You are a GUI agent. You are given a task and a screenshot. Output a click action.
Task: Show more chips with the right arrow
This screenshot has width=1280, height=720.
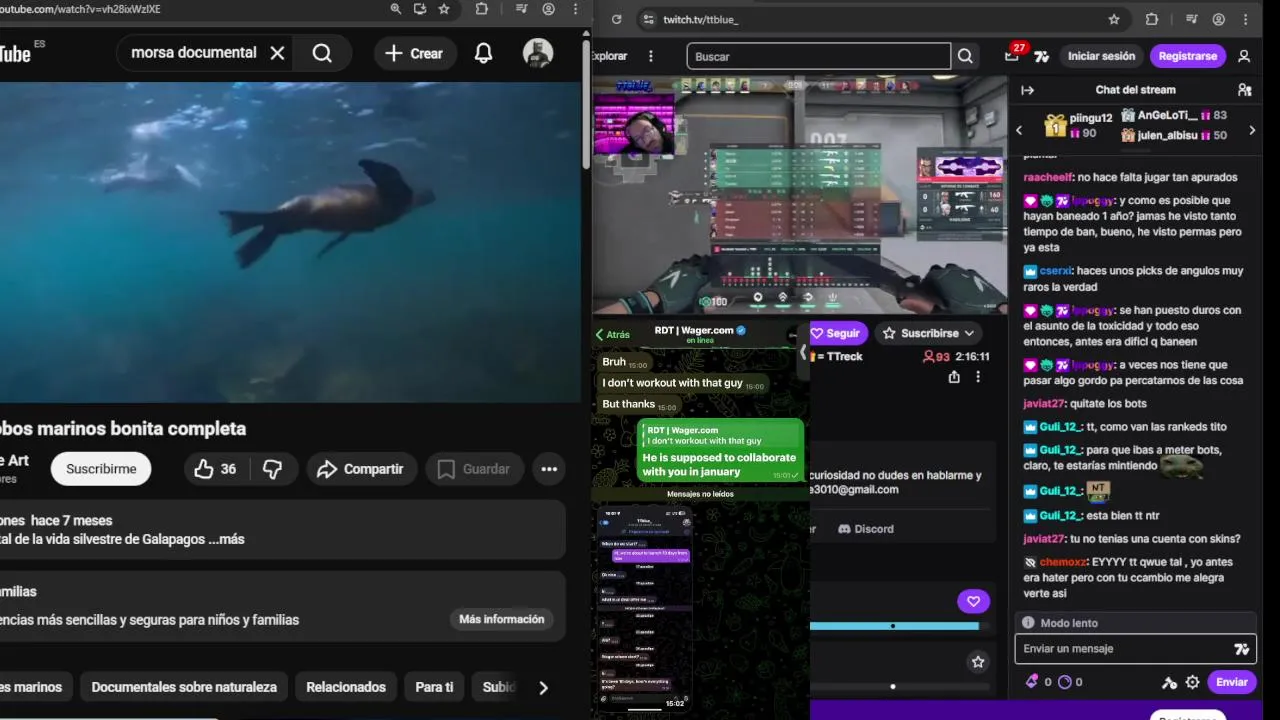click(543, 687)
